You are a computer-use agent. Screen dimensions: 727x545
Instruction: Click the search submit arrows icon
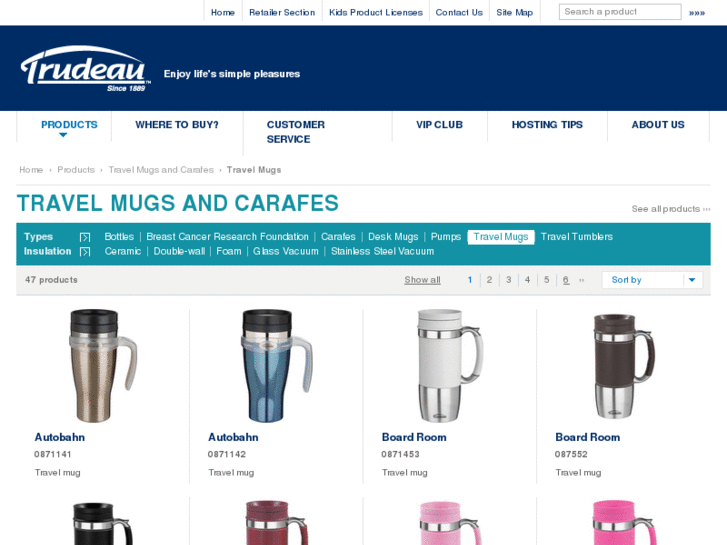tap(696, 13)
